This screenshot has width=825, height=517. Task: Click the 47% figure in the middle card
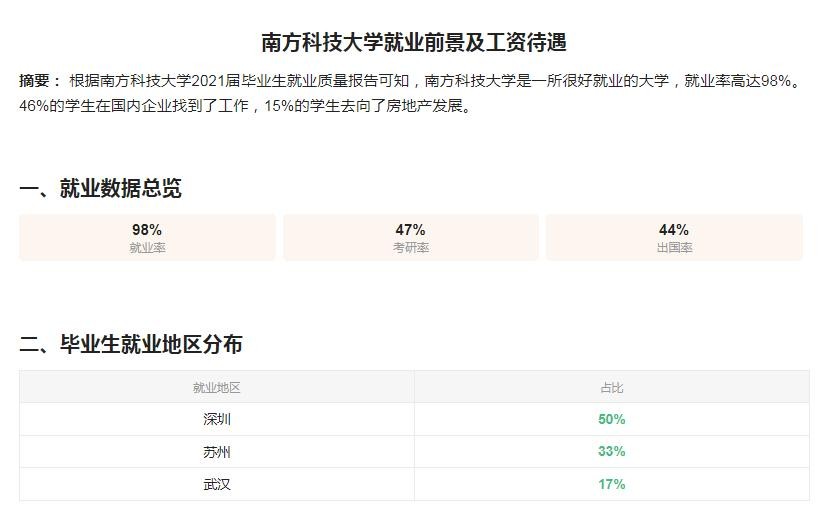410,230
